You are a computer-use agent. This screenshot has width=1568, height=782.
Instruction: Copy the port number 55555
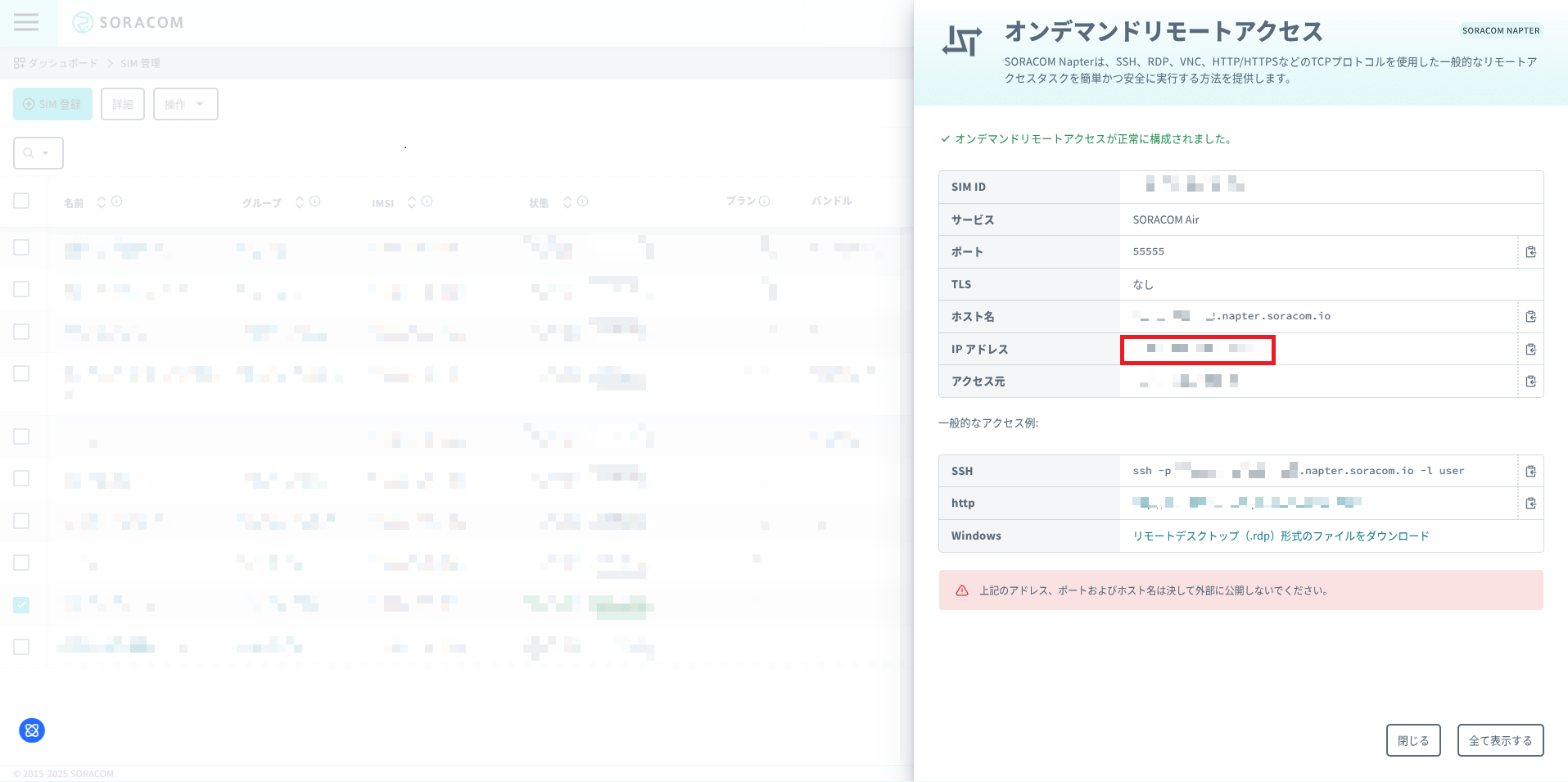tap(1530, 251)
